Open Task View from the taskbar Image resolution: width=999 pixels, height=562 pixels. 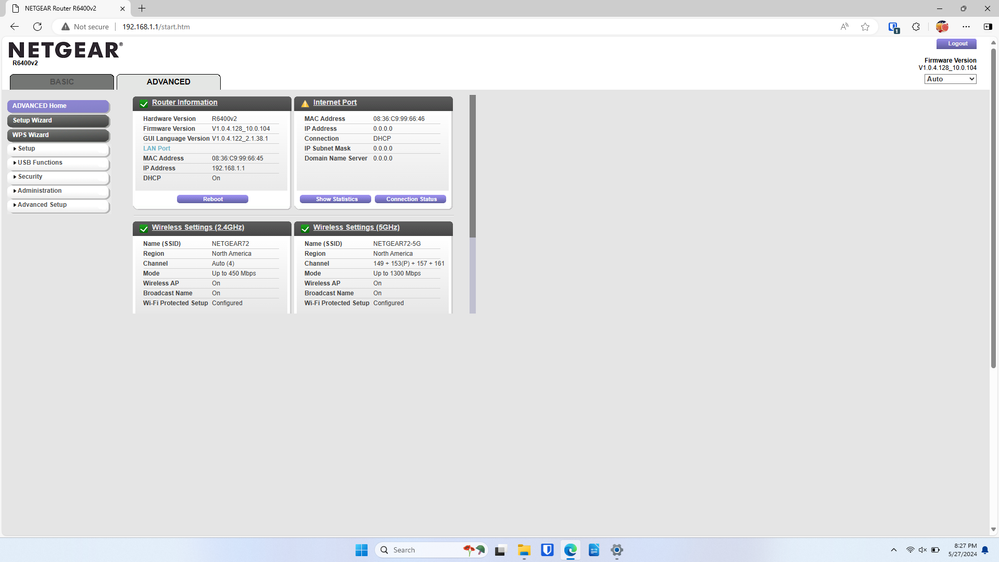pyautogui.click(x=500, y=550)
